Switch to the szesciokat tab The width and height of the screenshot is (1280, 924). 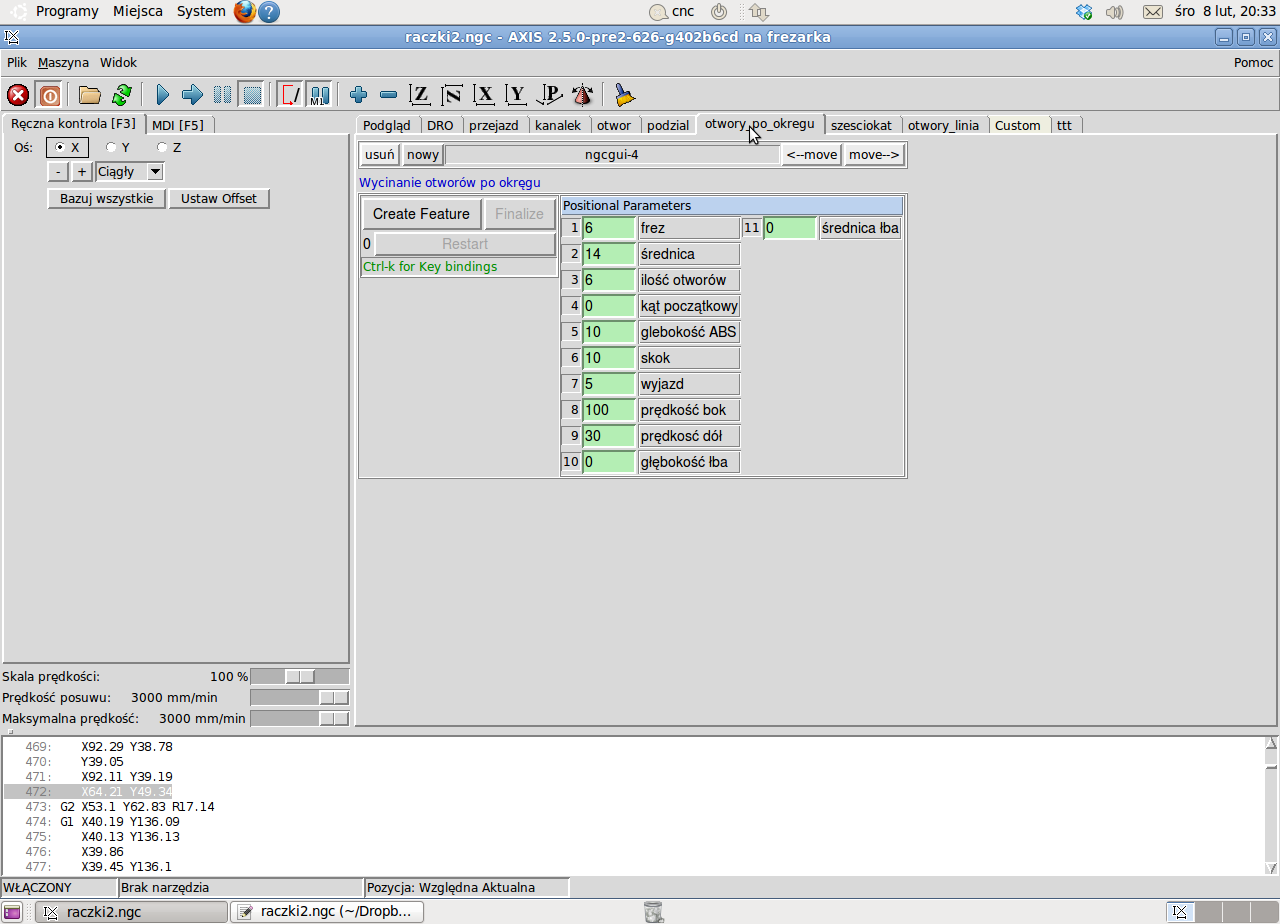point(862,125)
